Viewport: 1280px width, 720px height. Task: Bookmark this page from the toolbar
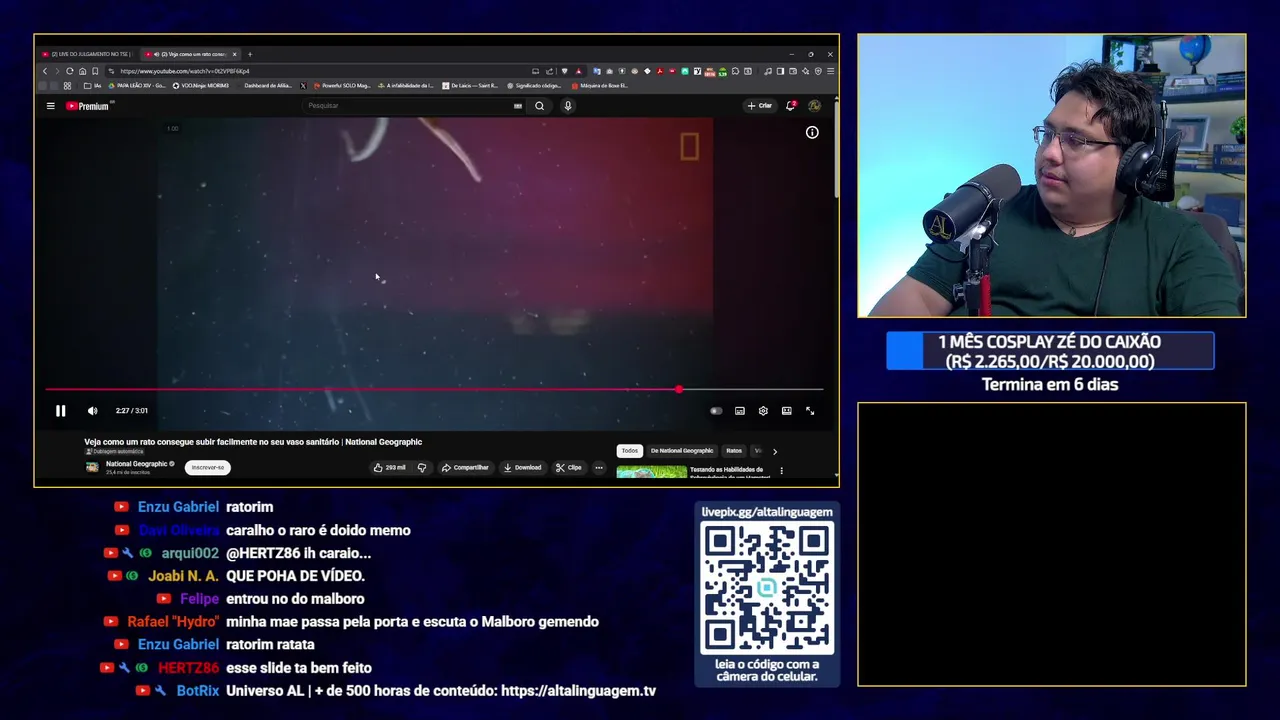click(x=95, y=71)
